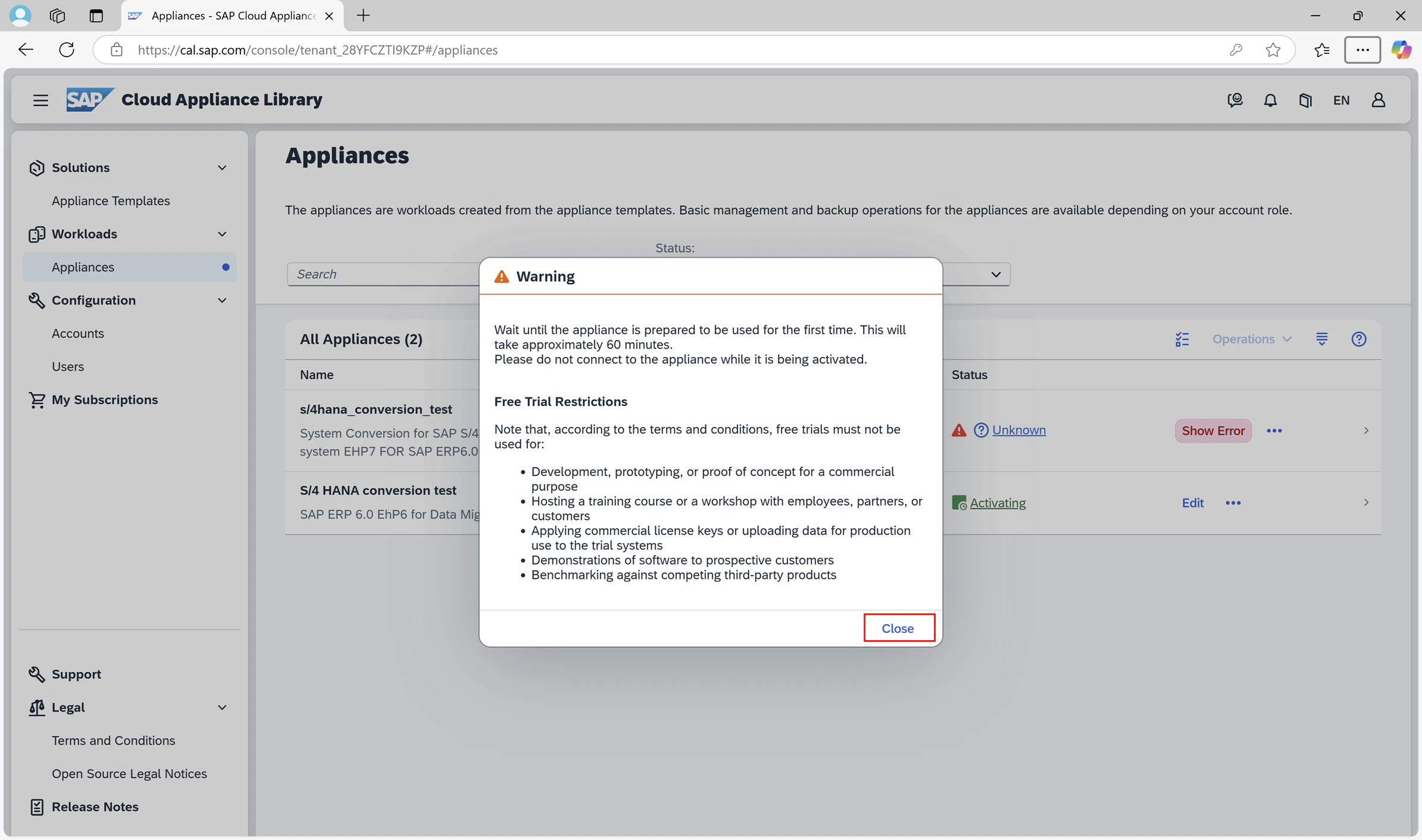This screenshot has height=840, width=1422.
Task: Open Users in the sidebar
Action: tap(68, 367)
